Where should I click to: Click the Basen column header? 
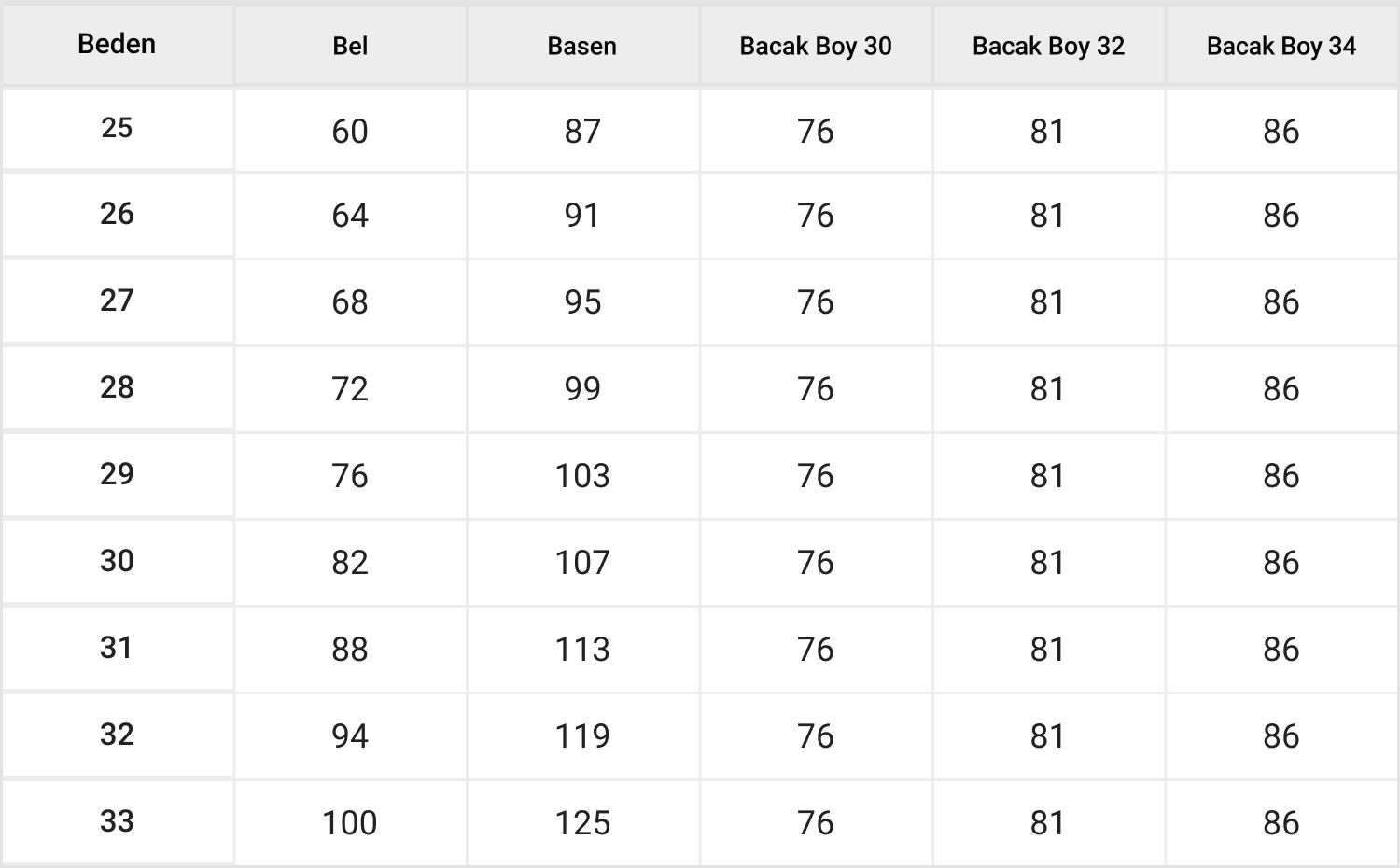(581, 46)
